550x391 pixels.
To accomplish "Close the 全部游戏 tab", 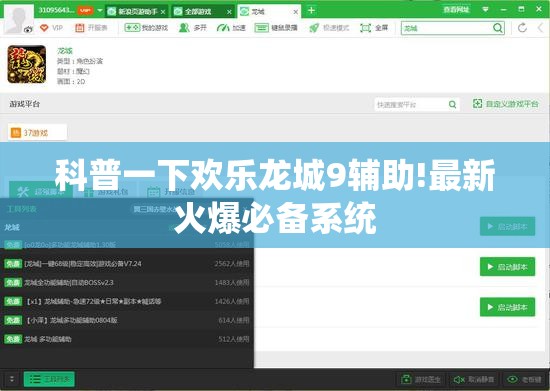I will point(229,12).
